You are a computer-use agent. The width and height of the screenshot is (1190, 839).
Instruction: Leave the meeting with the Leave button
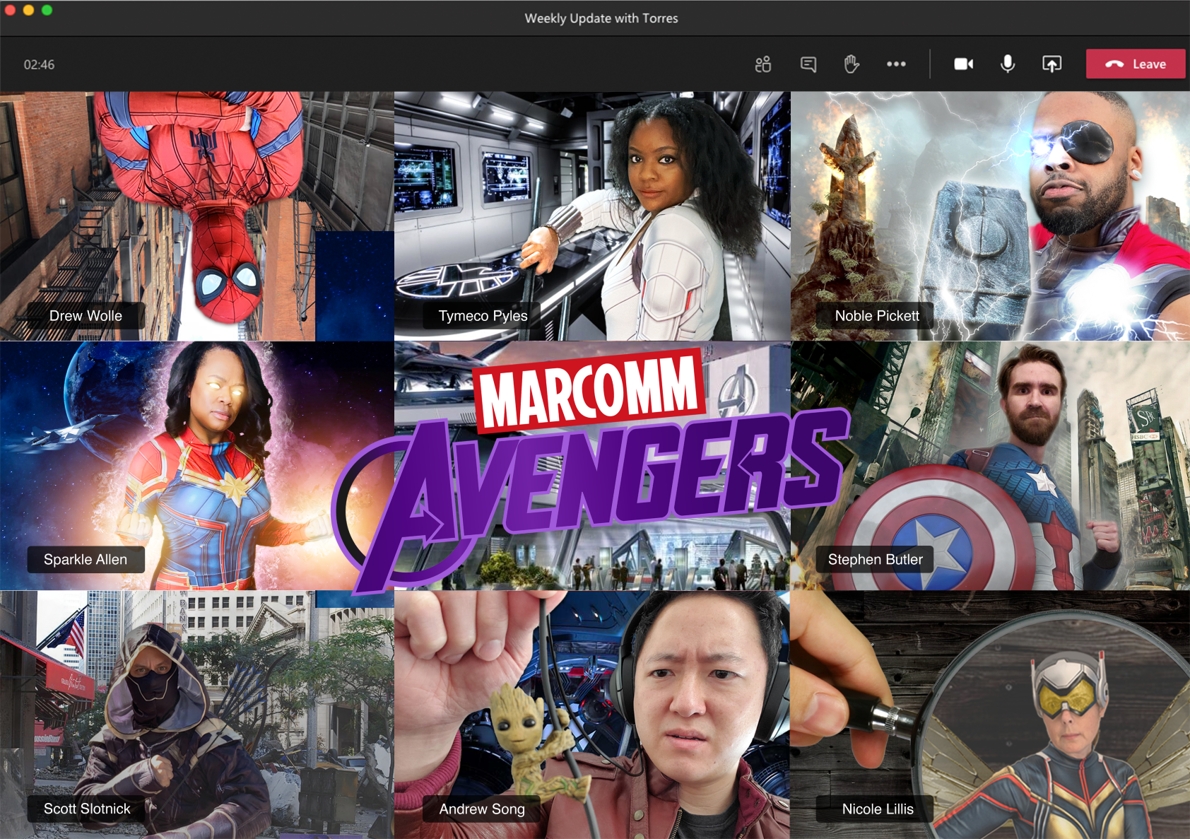pos(1135,64)
